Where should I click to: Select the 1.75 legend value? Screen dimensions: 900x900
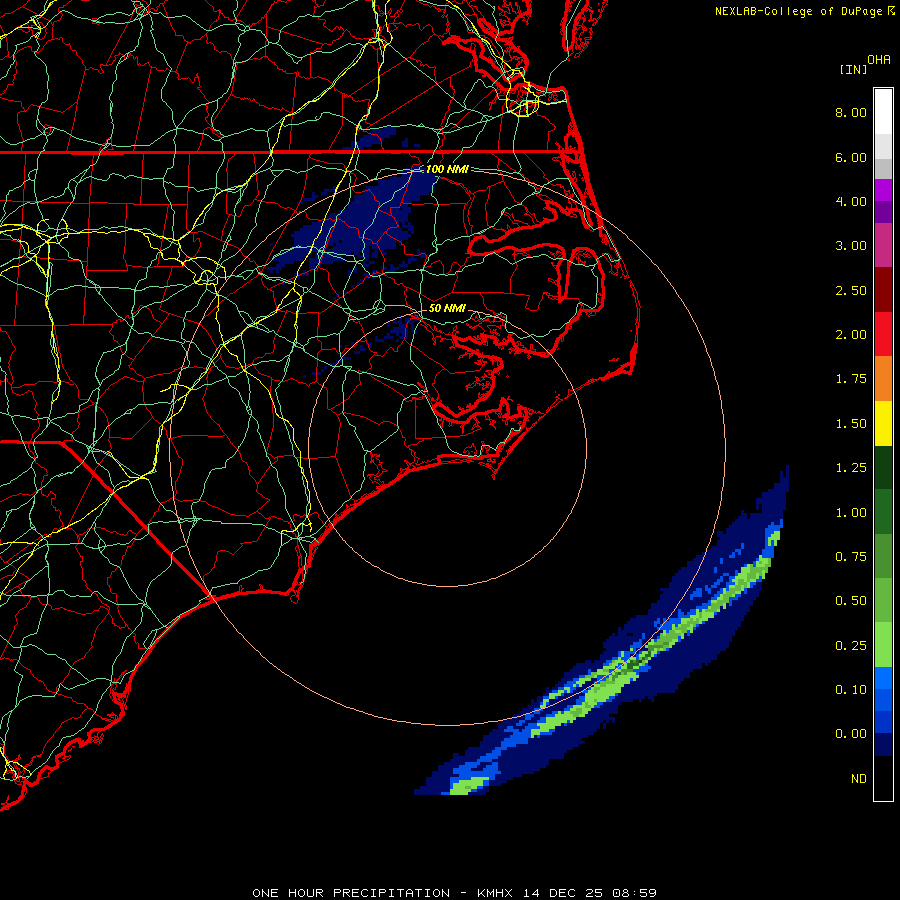851,379
